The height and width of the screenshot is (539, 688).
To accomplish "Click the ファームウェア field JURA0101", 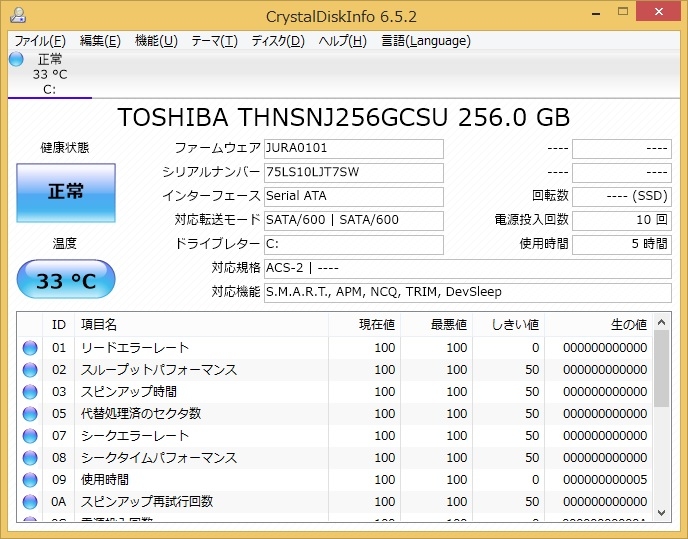I will (x=354, y=149).
